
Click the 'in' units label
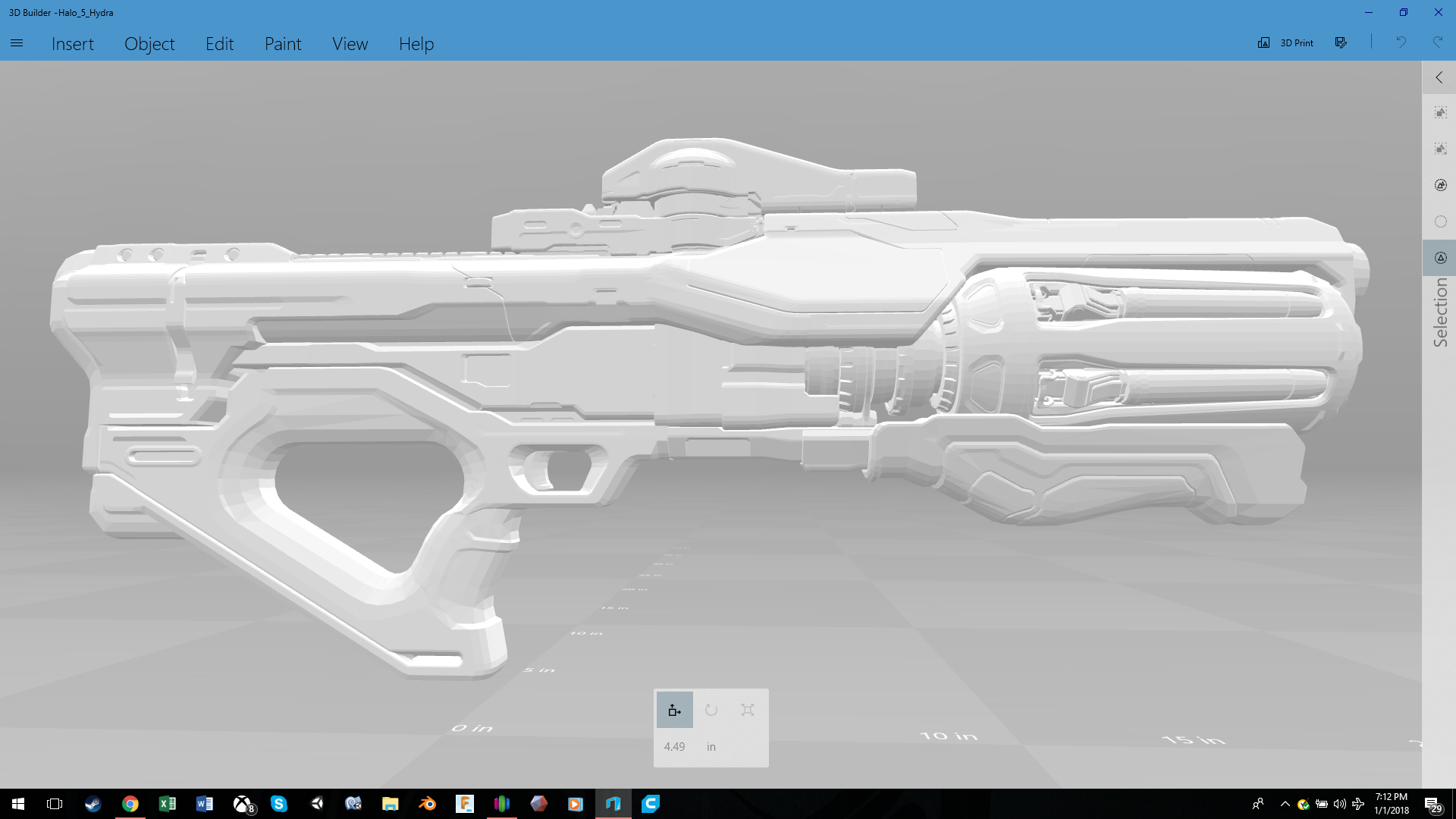(711, 747)
